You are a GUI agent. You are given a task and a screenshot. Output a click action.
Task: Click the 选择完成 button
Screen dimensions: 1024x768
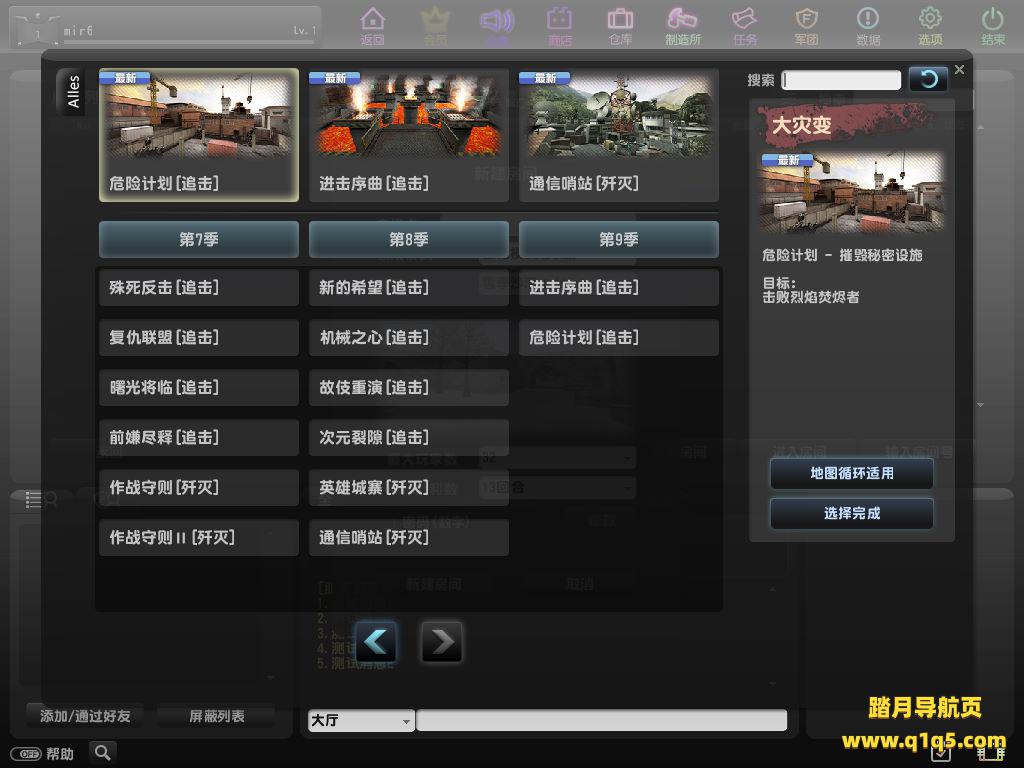(x=852, y=513)
